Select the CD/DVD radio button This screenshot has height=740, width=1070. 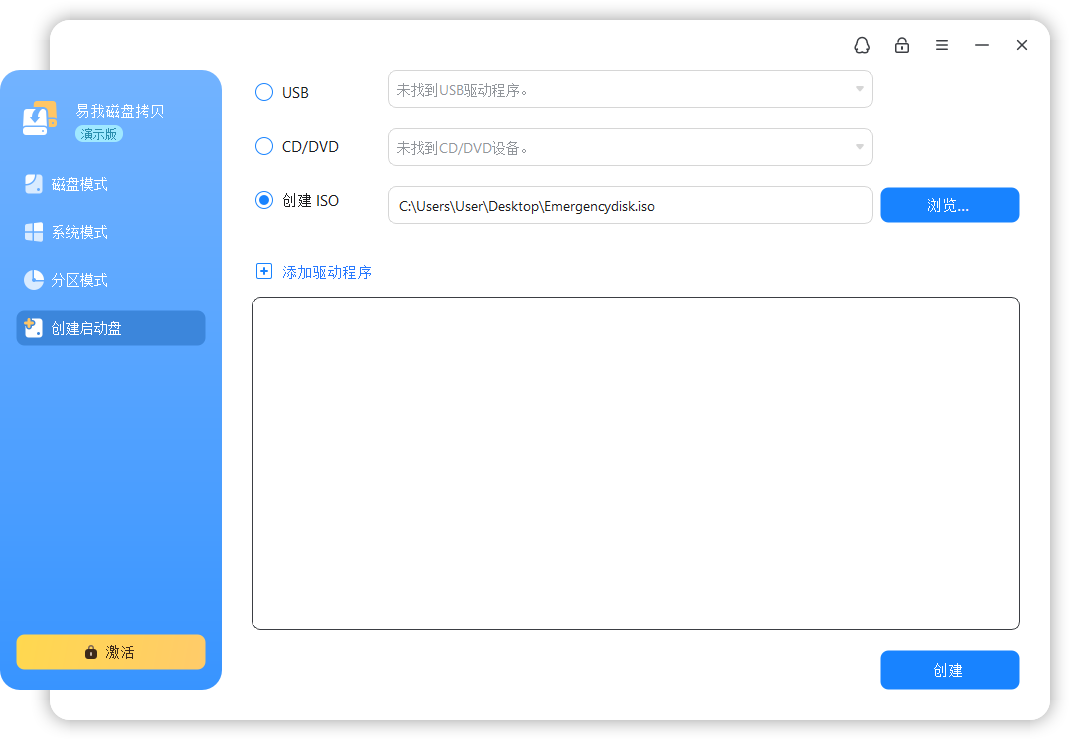point(263,146)
